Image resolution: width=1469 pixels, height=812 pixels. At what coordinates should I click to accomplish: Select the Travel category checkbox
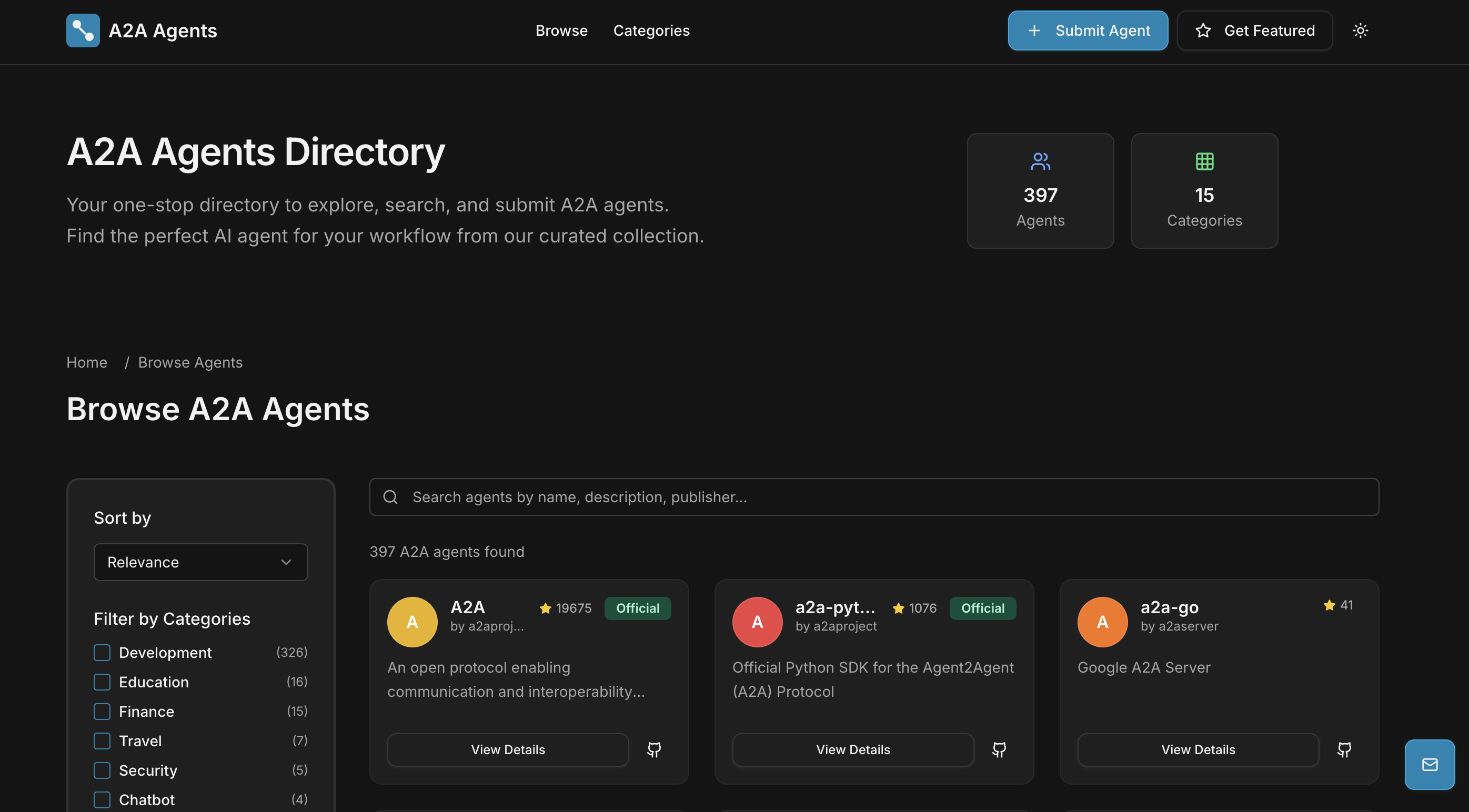tap(102, 741)
